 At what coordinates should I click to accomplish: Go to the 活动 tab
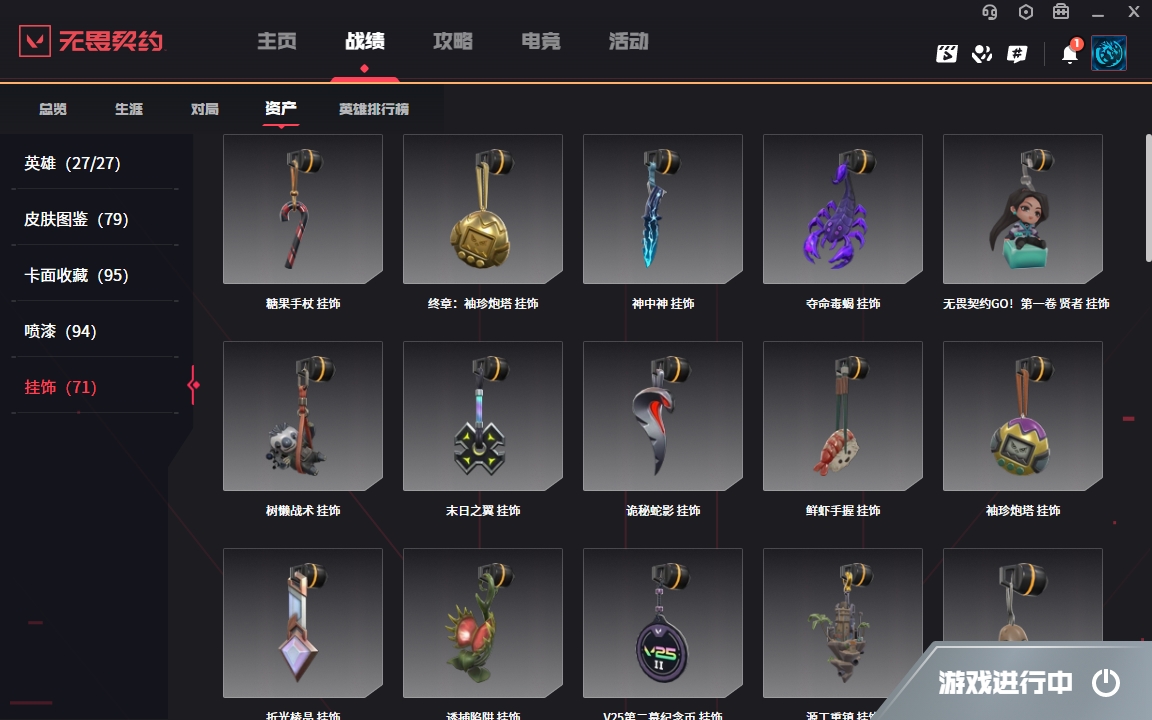(629, 41)
